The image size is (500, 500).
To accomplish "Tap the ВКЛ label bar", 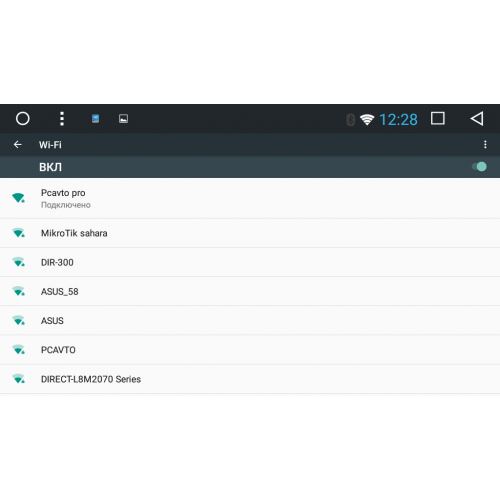I will pos(250,167).
